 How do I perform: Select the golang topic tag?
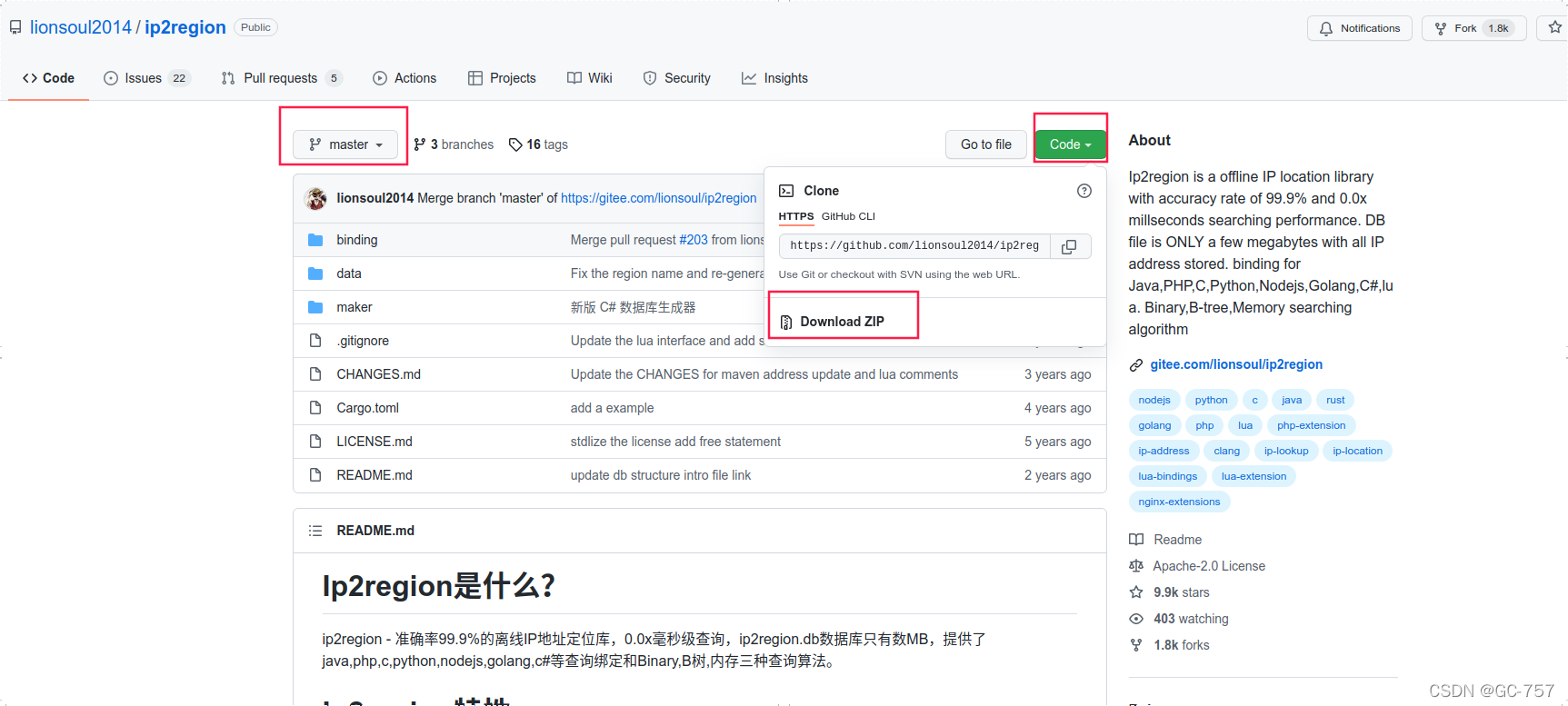pyautogui.click(x=1154, y=425)
